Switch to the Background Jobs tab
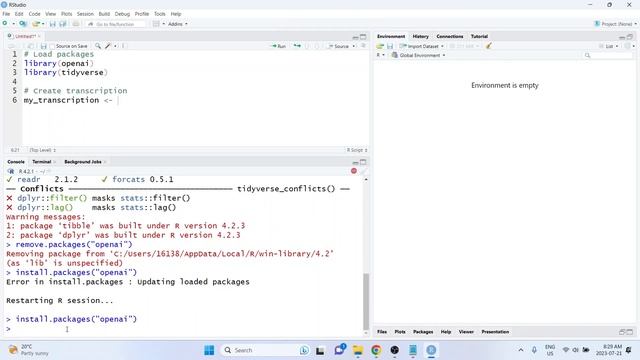The width and height of the screenshot is (640, 360). [x=82, y=162]
